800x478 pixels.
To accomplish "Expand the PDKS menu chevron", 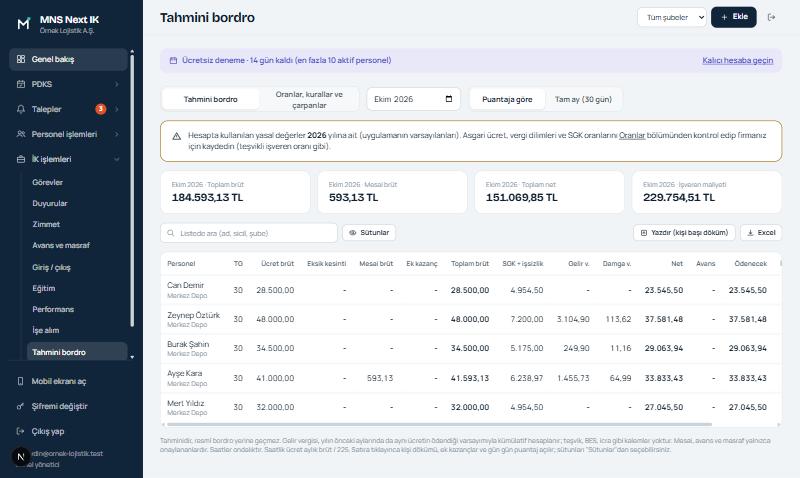I will click(116, 84).
